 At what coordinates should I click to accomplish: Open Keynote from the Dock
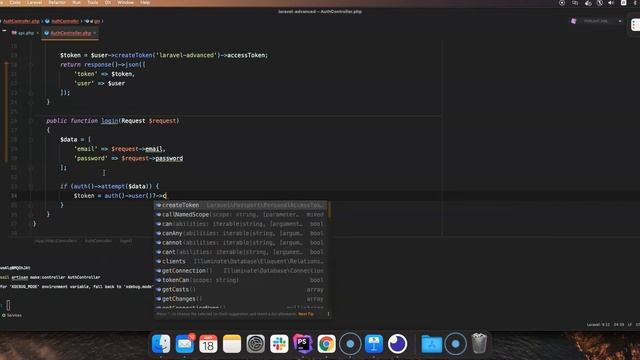click(374, 344)
